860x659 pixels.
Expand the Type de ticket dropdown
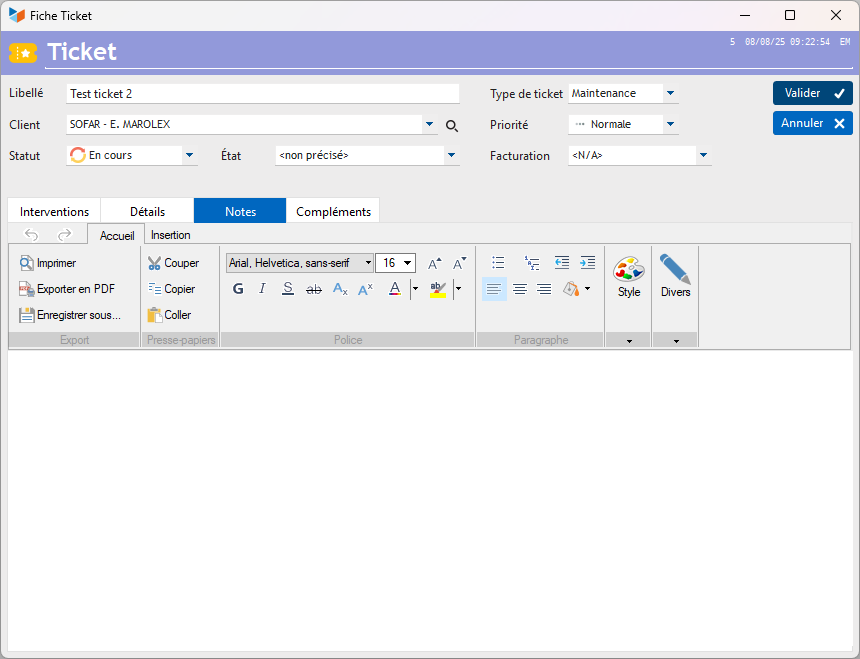670,93
